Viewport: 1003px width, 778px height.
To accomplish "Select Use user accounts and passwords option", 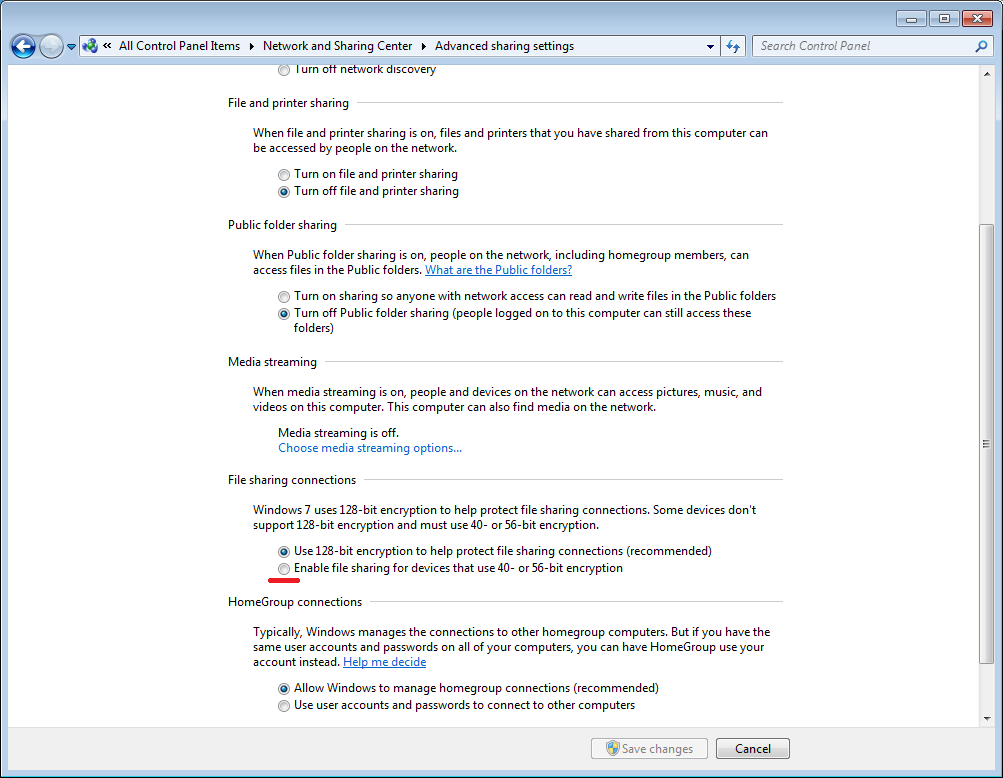I will point(284,705).
